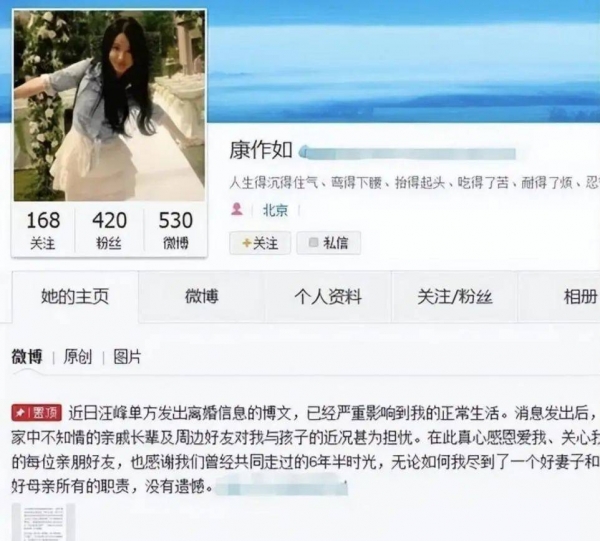Open the 关注/粉丝 tab
This screenshot has width=600, height=541.
pos(455,297)
